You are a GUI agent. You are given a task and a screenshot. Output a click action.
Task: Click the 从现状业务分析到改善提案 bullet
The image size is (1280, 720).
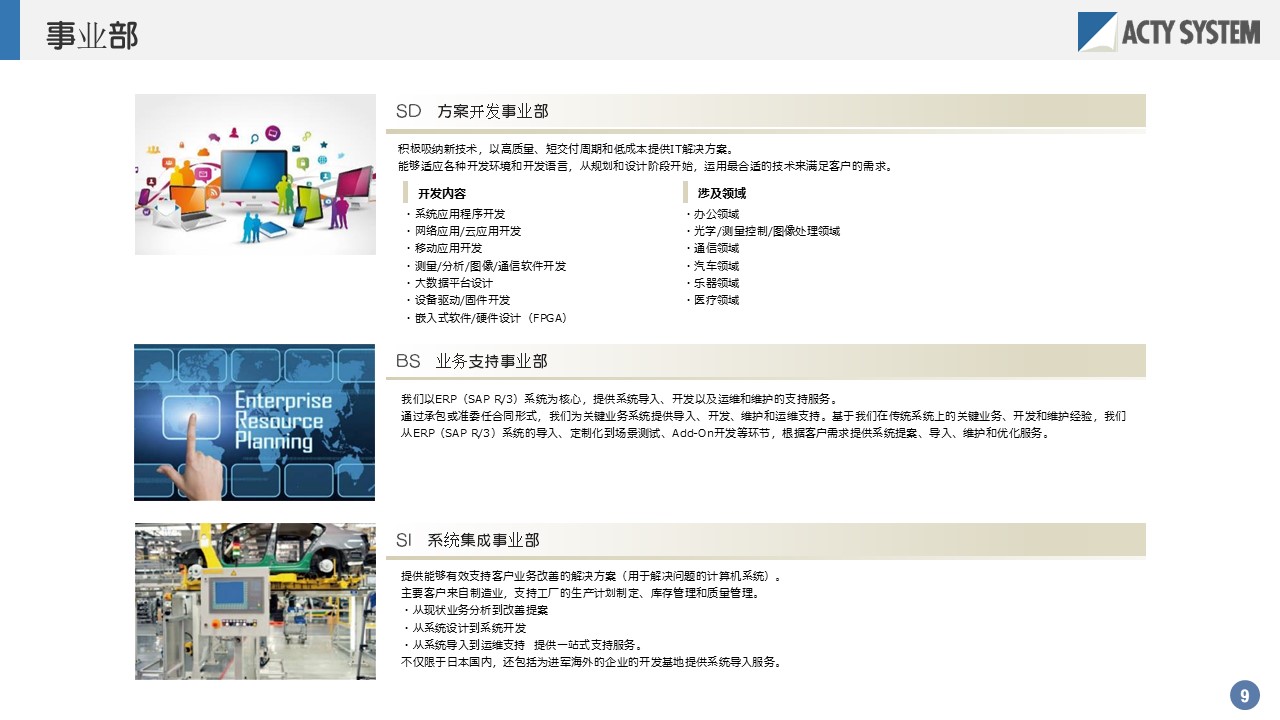point(475,610)
